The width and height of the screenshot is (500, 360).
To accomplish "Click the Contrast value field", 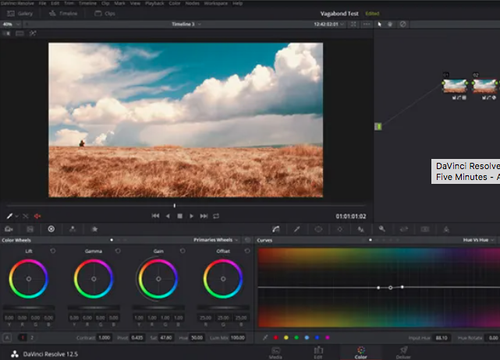I will point(104,338).
